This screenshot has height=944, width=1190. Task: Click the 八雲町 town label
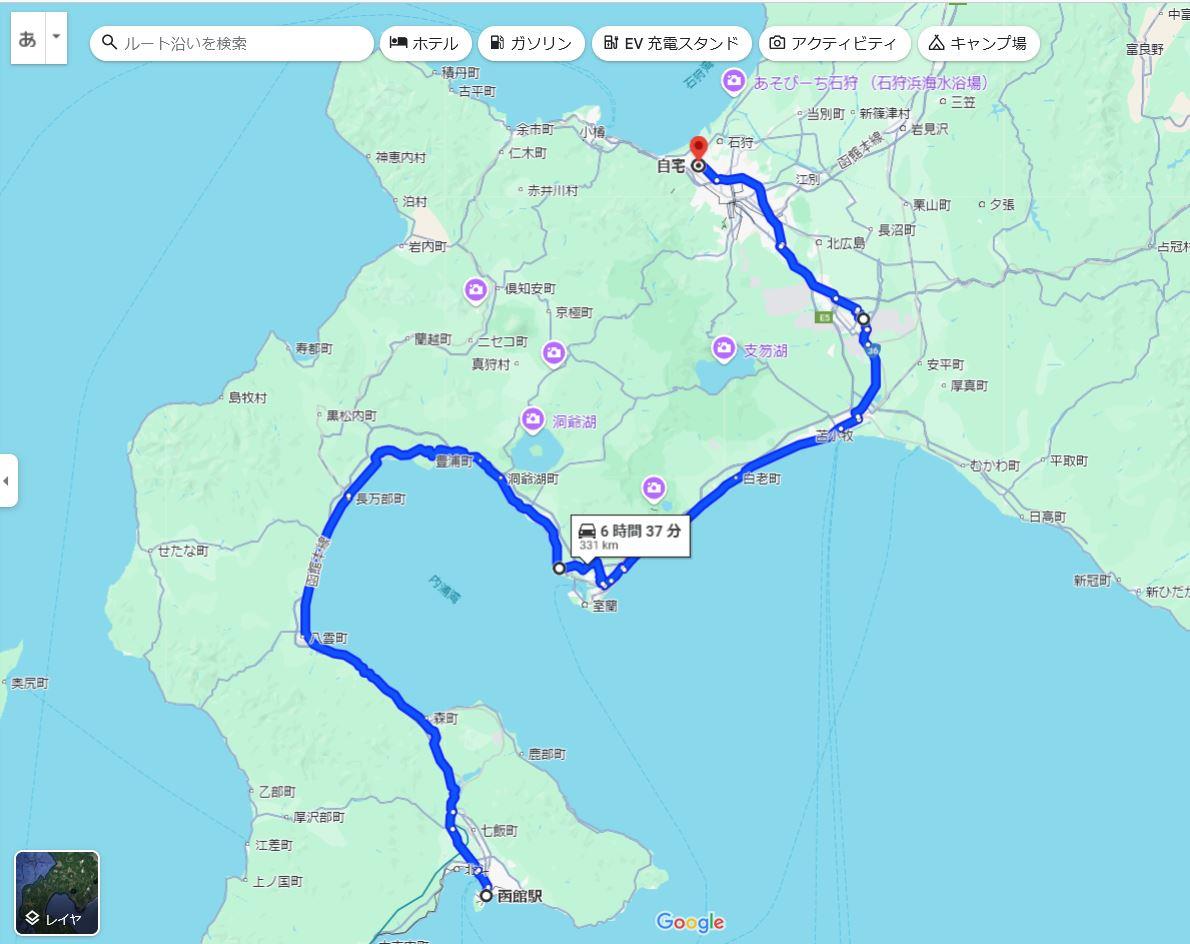pos(329,638)
